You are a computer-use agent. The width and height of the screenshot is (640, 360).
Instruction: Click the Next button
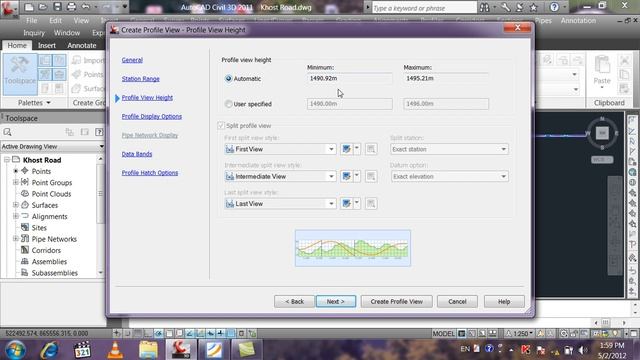click(336, 301)
